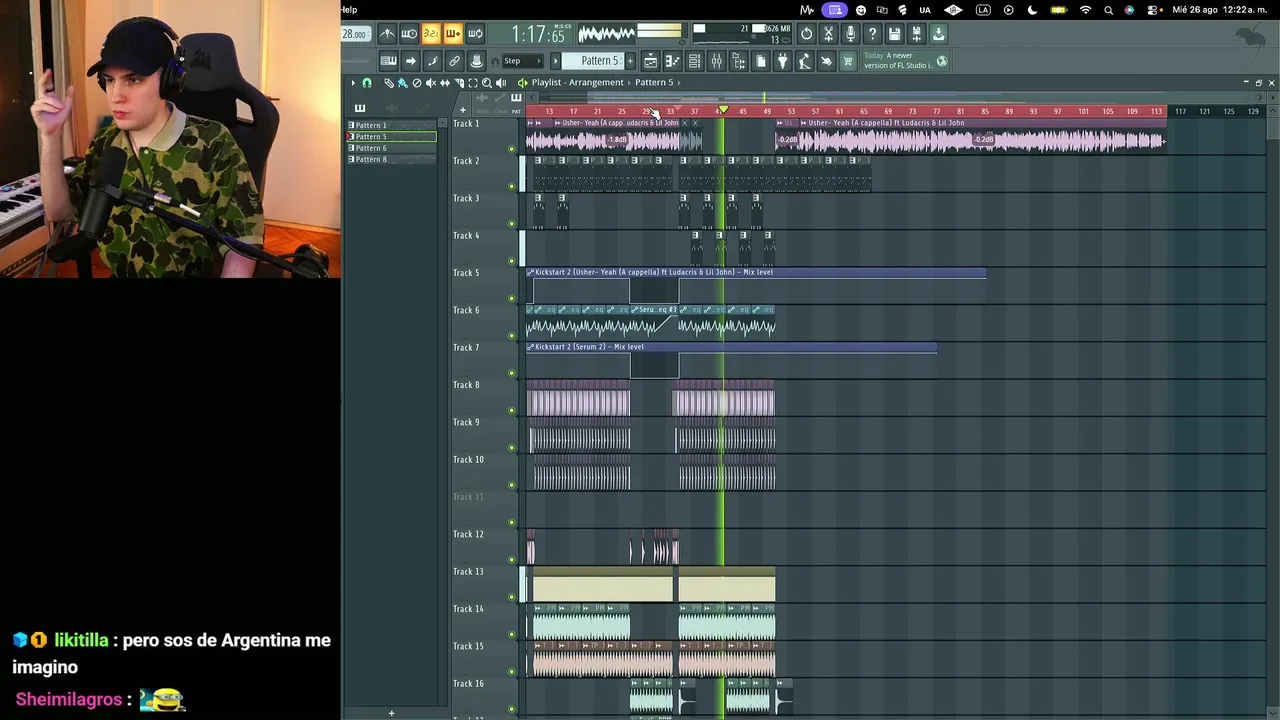Open the tempo tapper icon
Viewport: 1280px width, 720px height.
pos(805,62)
